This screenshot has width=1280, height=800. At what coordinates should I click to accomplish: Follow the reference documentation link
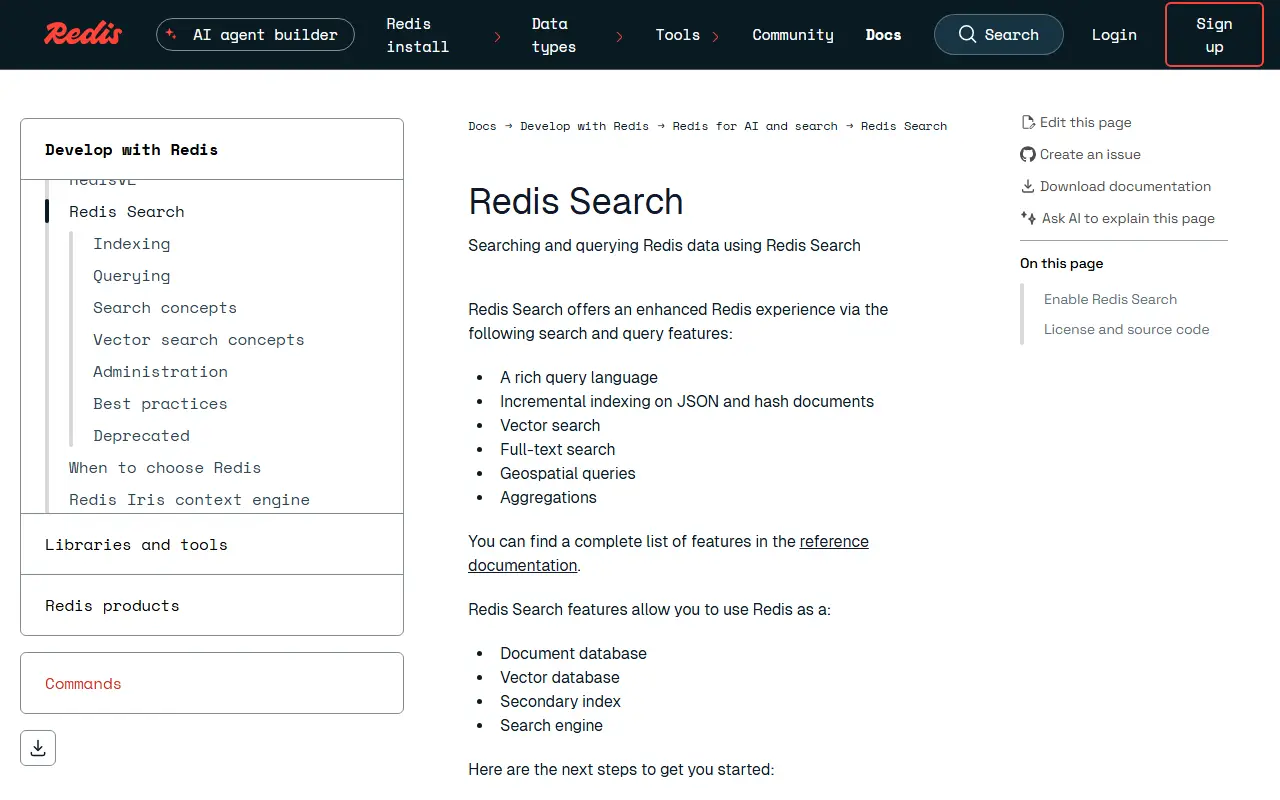click(668, 553)
